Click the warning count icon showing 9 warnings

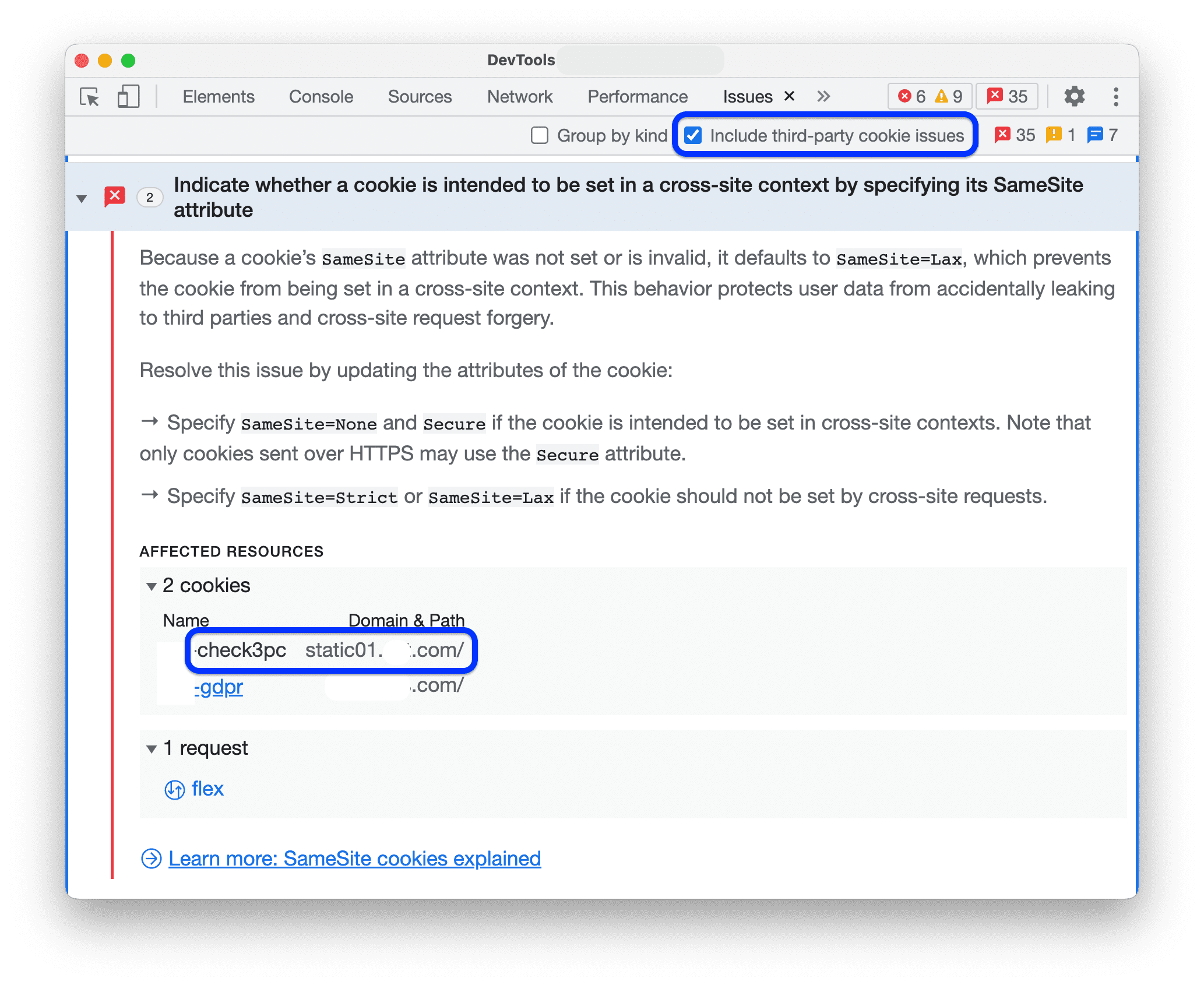pos(950,97)
